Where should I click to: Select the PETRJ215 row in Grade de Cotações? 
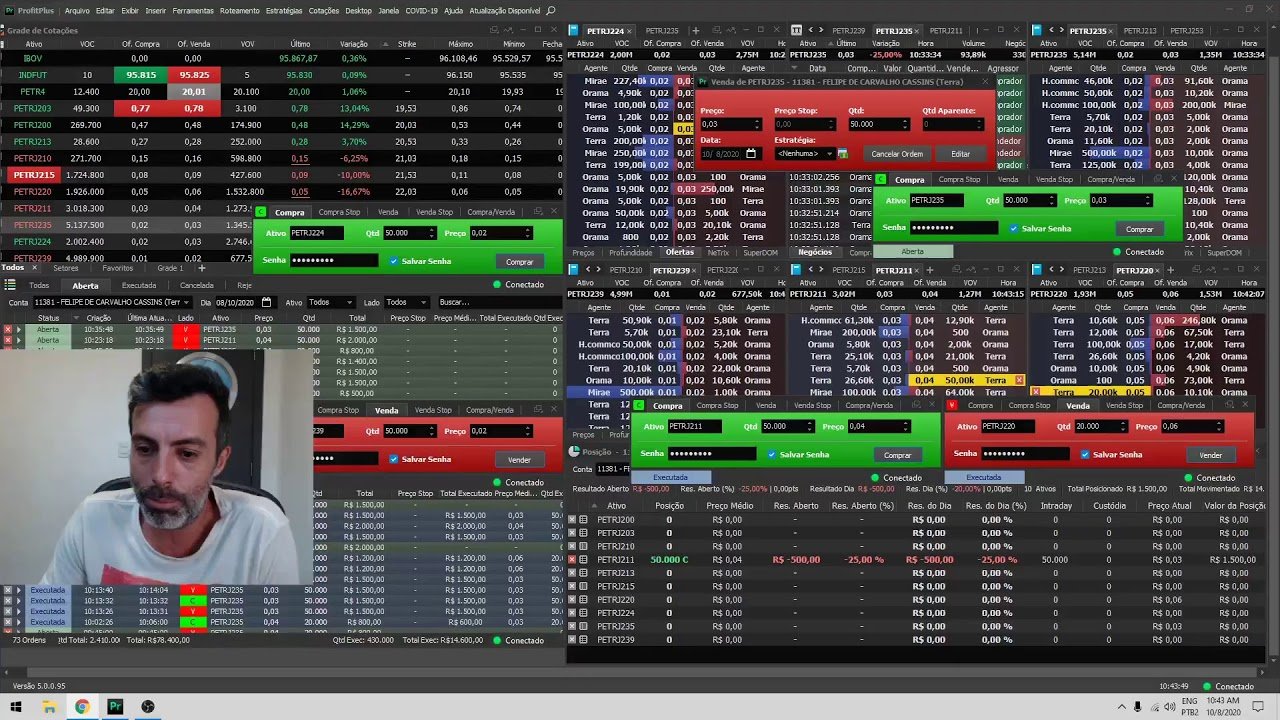click(280, 174)
